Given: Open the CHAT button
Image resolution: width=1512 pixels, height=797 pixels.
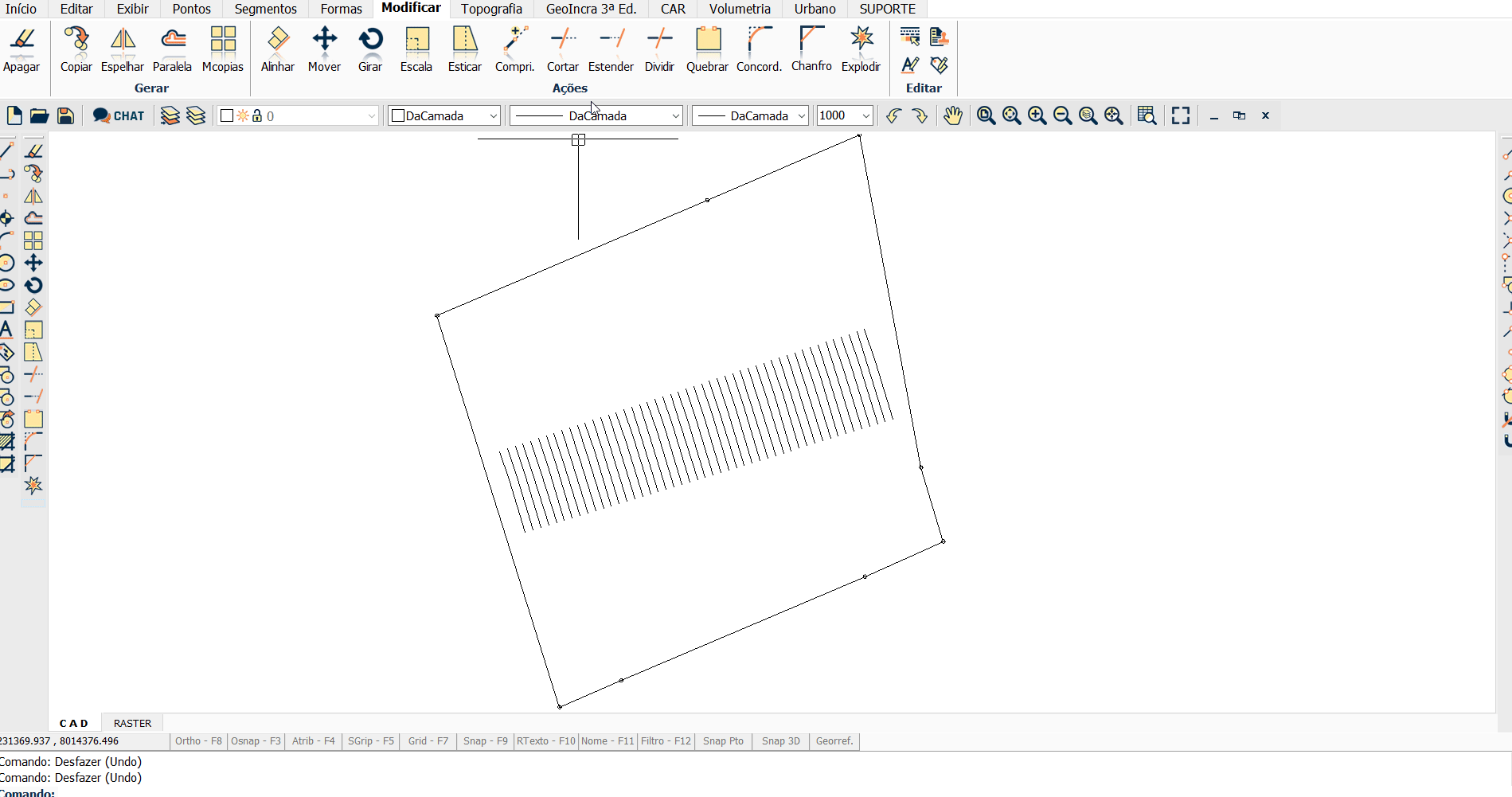Looking at the screenshot, I should pos(119,115).
